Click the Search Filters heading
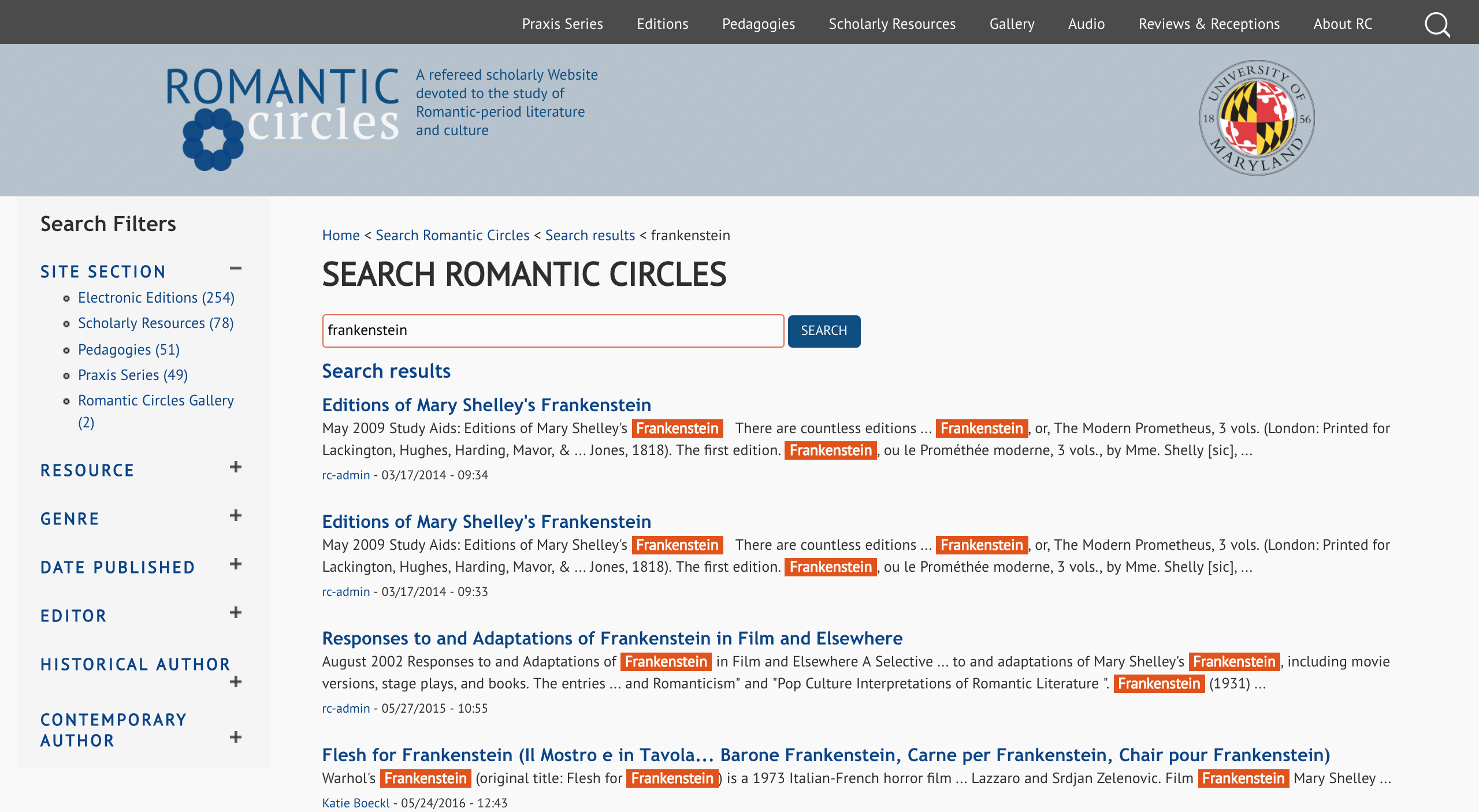Viewport: 1479px width, 812px height. [108, 224]
